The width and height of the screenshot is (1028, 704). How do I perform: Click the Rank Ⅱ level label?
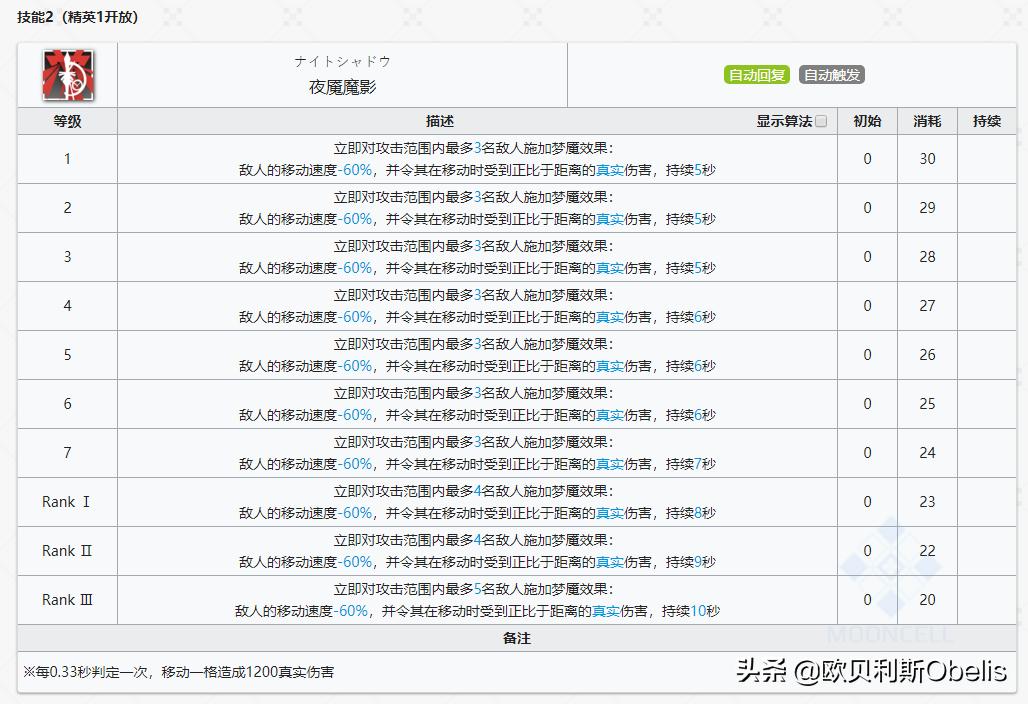pos(66,551)
